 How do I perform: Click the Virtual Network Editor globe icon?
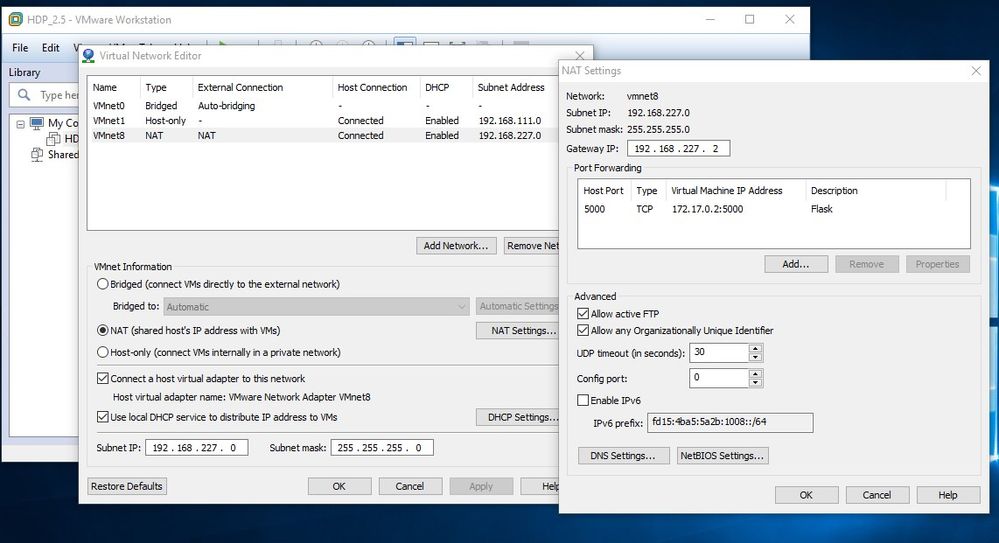[89, 56]
